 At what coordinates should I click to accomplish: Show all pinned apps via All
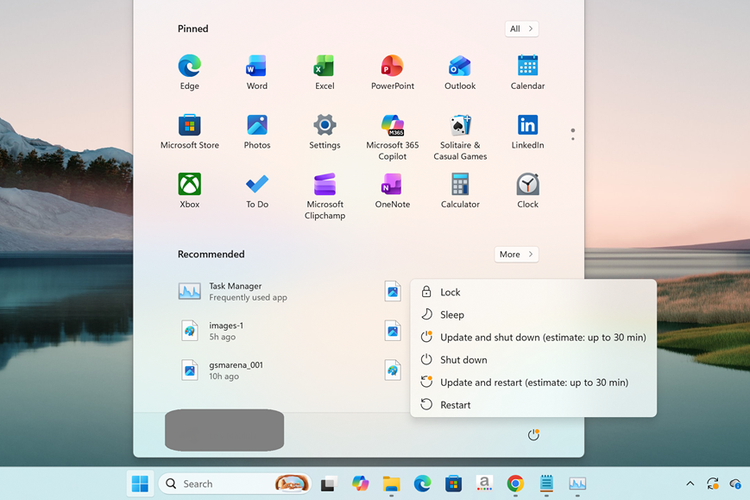521,29
